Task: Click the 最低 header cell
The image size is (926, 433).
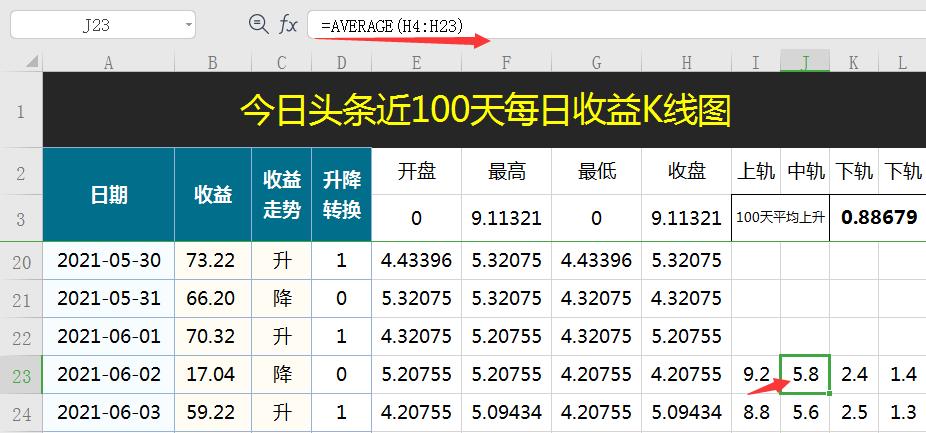Action: click(596, 171)
